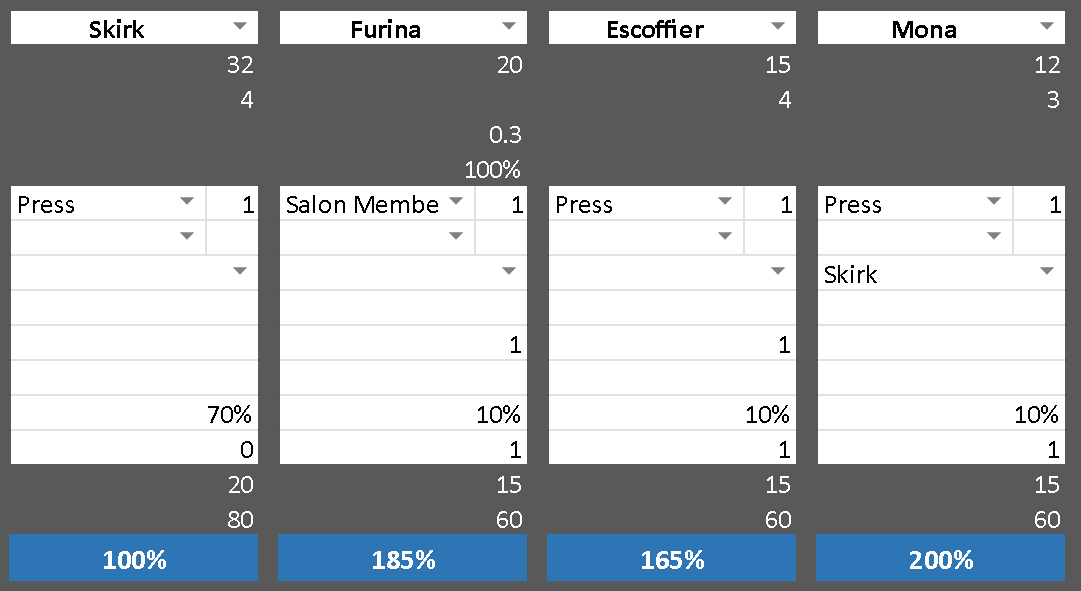Click Skirk's cell showing value 0
The width and height of the screenshot is (1081, 591).
pyautogui.click(x=134, y=449)
